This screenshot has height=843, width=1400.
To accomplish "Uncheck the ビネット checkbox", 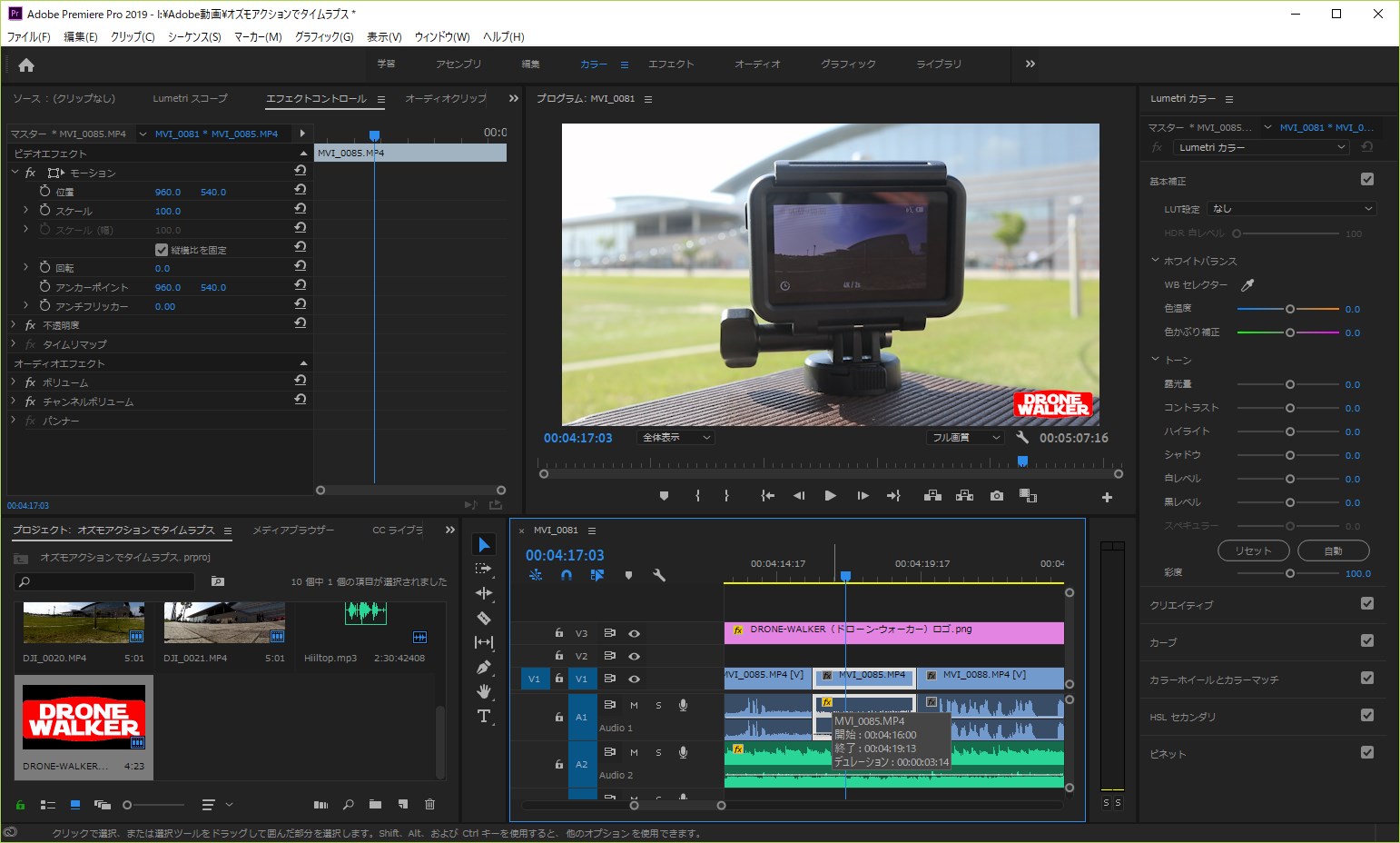I will click(x=1367, y=752).
